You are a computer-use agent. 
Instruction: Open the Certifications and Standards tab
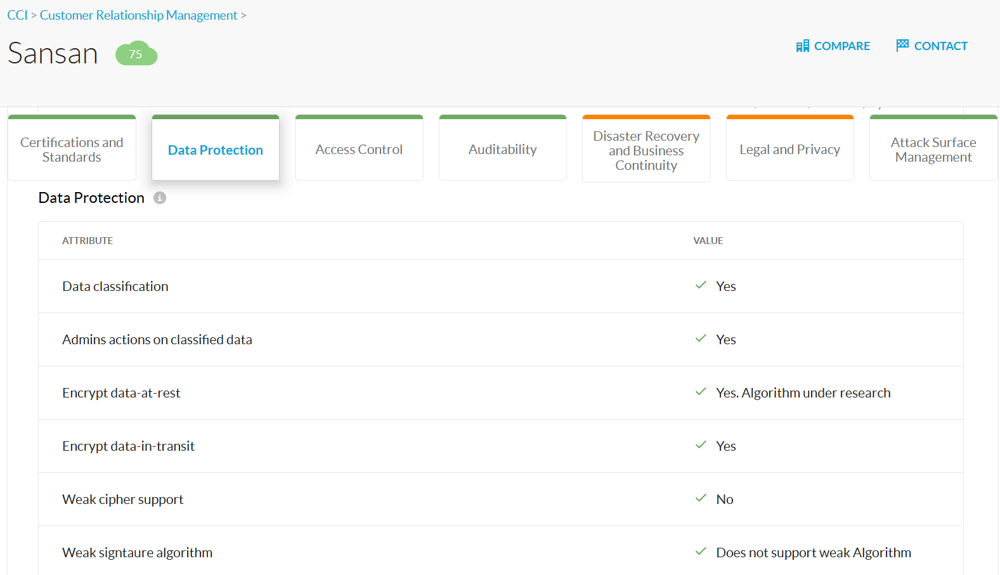(x=71, y=149)
